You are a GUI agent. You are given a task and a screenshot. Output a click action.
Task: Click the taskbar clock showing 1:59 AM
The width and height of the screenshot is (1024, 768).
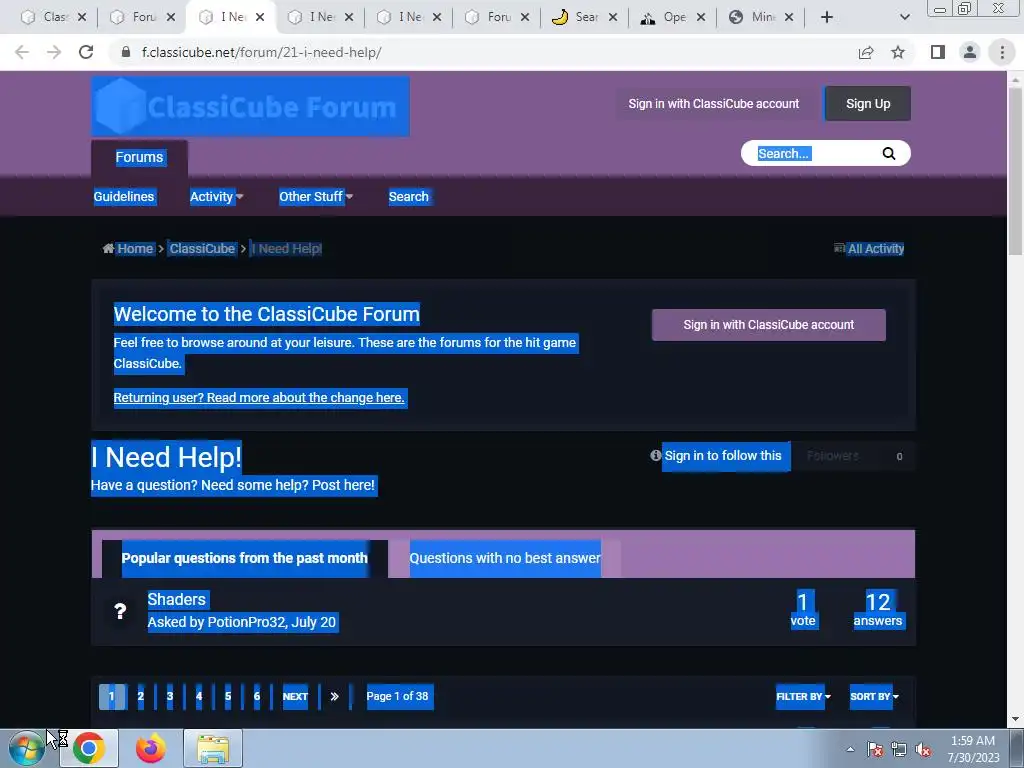click(x=973, y=749)
